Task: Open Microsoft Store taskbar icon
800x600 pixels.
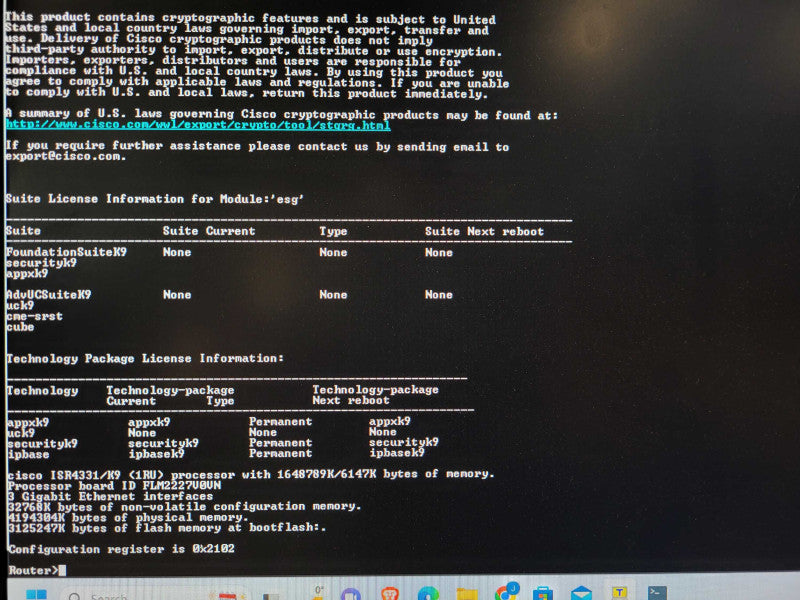Action: click(542, 594)
